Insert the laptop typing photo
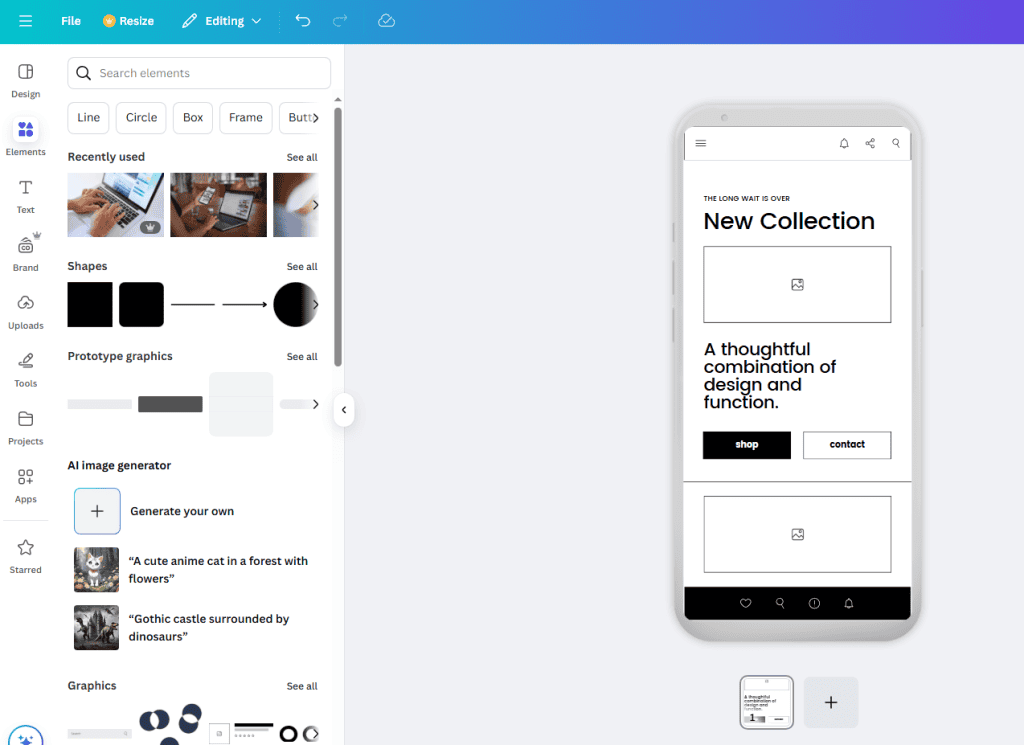The image size is (1024, 745). [x=116, y=205]
